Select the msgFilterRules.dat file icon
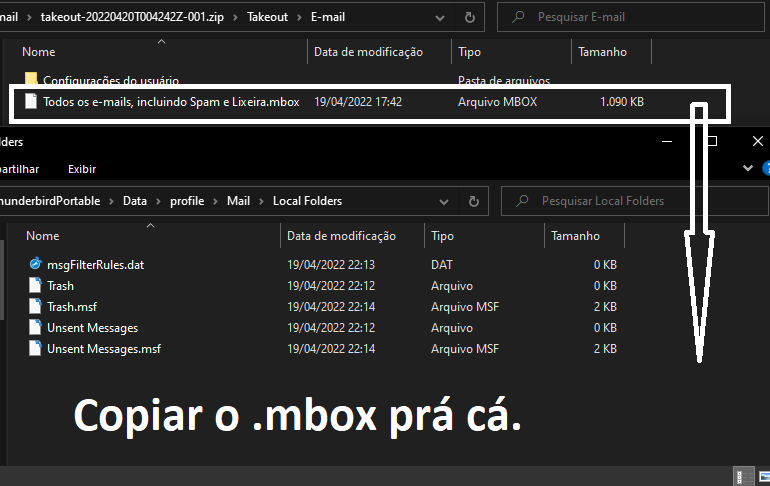Screen dimensions: 770x486 click(36, 265)
